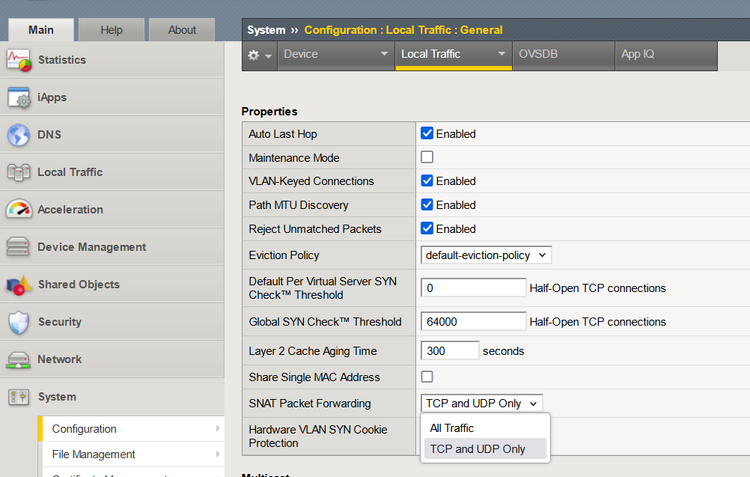Image resolution: width=750 pixels, height=477 pixels.
Task: Open File Management in System menu
Action: [93, 454]
